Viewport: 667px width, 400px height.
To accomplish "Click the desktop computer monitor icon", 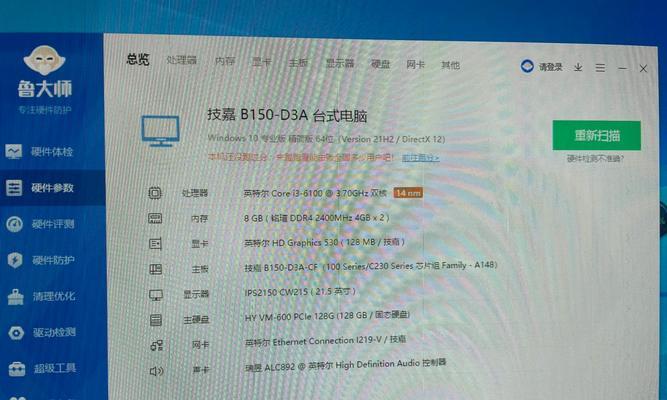I will [x=160, y=131].
